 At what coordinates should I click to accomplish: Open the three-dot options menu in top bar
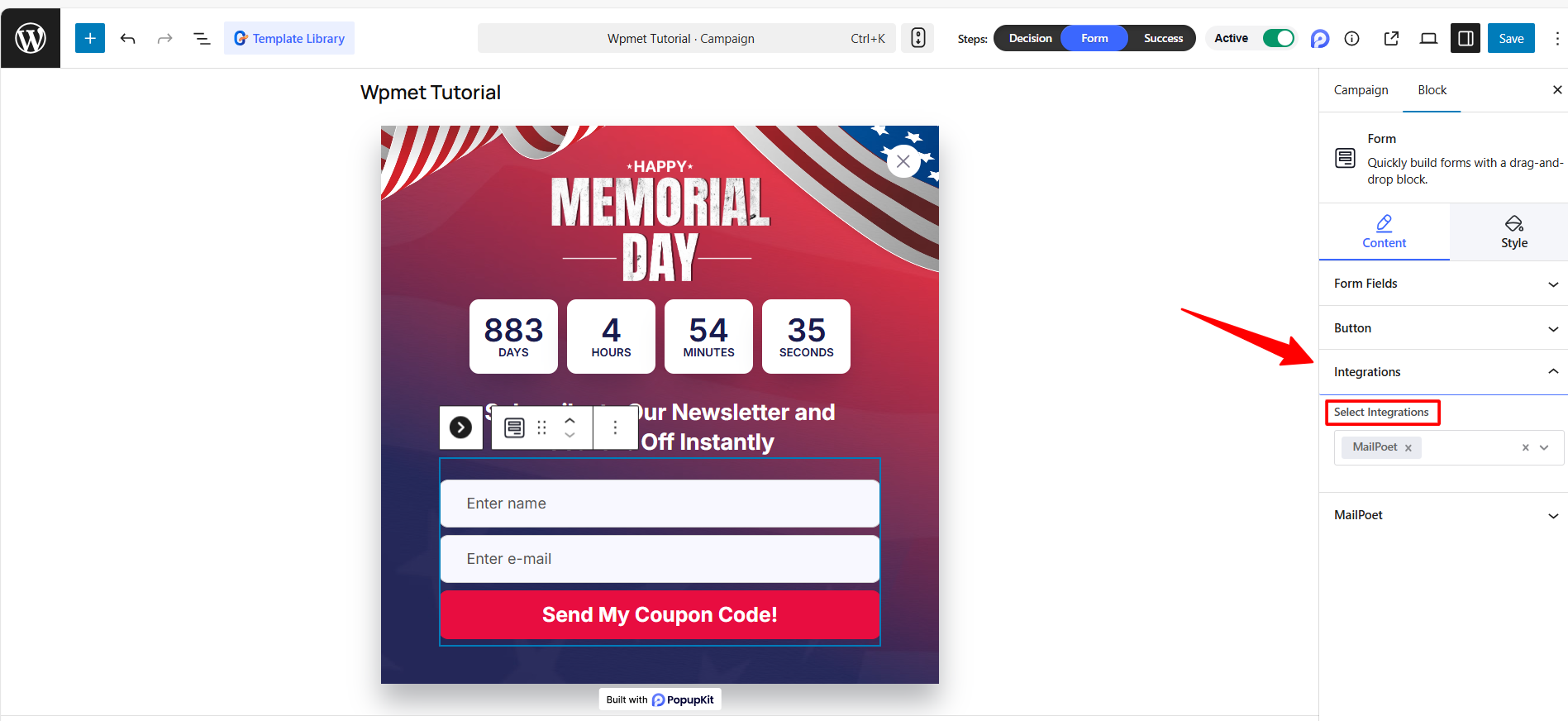[1557, 38]
